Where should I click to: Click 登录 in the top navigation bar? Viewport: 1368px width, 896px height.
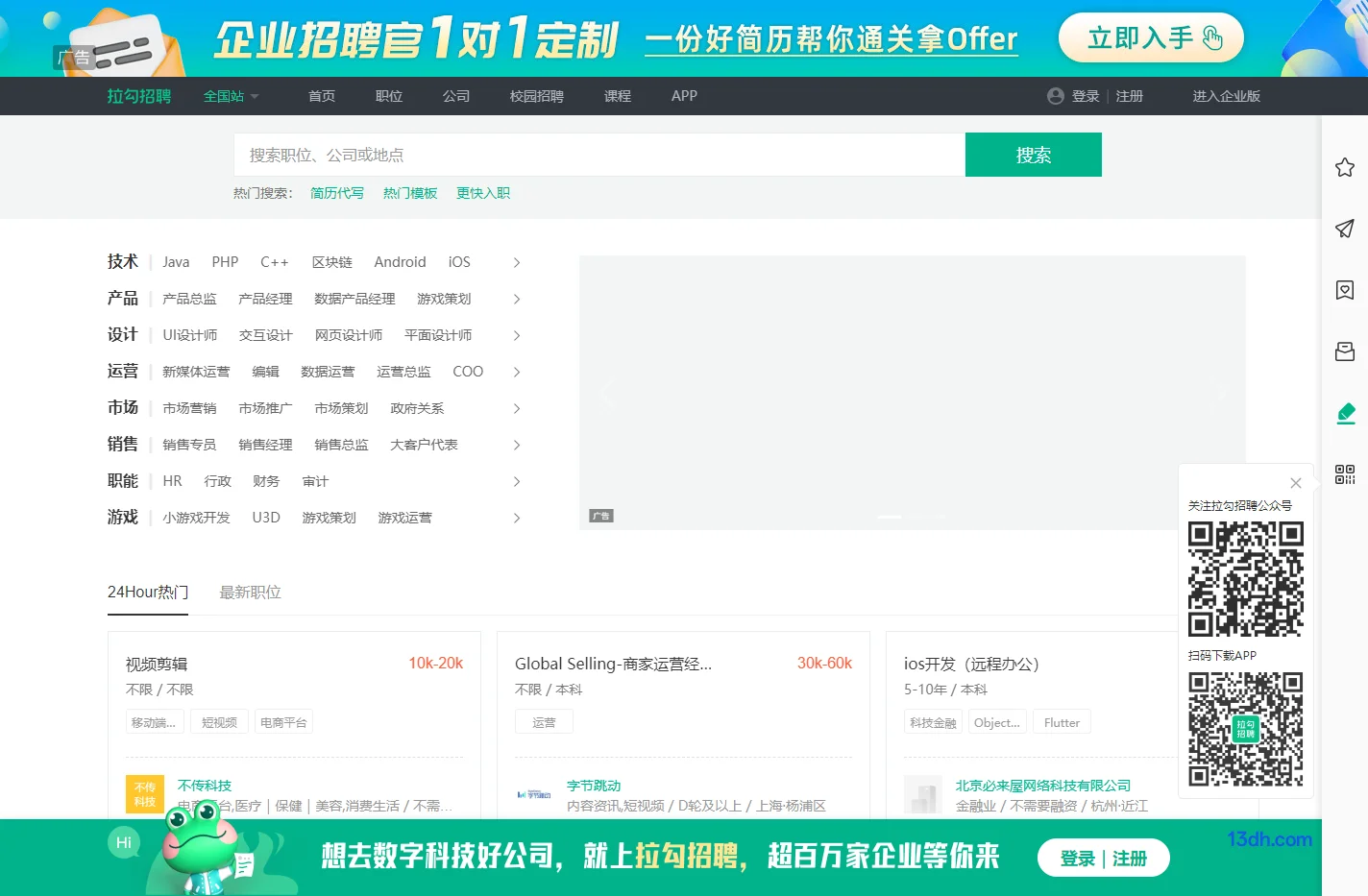click(1086, 96)
